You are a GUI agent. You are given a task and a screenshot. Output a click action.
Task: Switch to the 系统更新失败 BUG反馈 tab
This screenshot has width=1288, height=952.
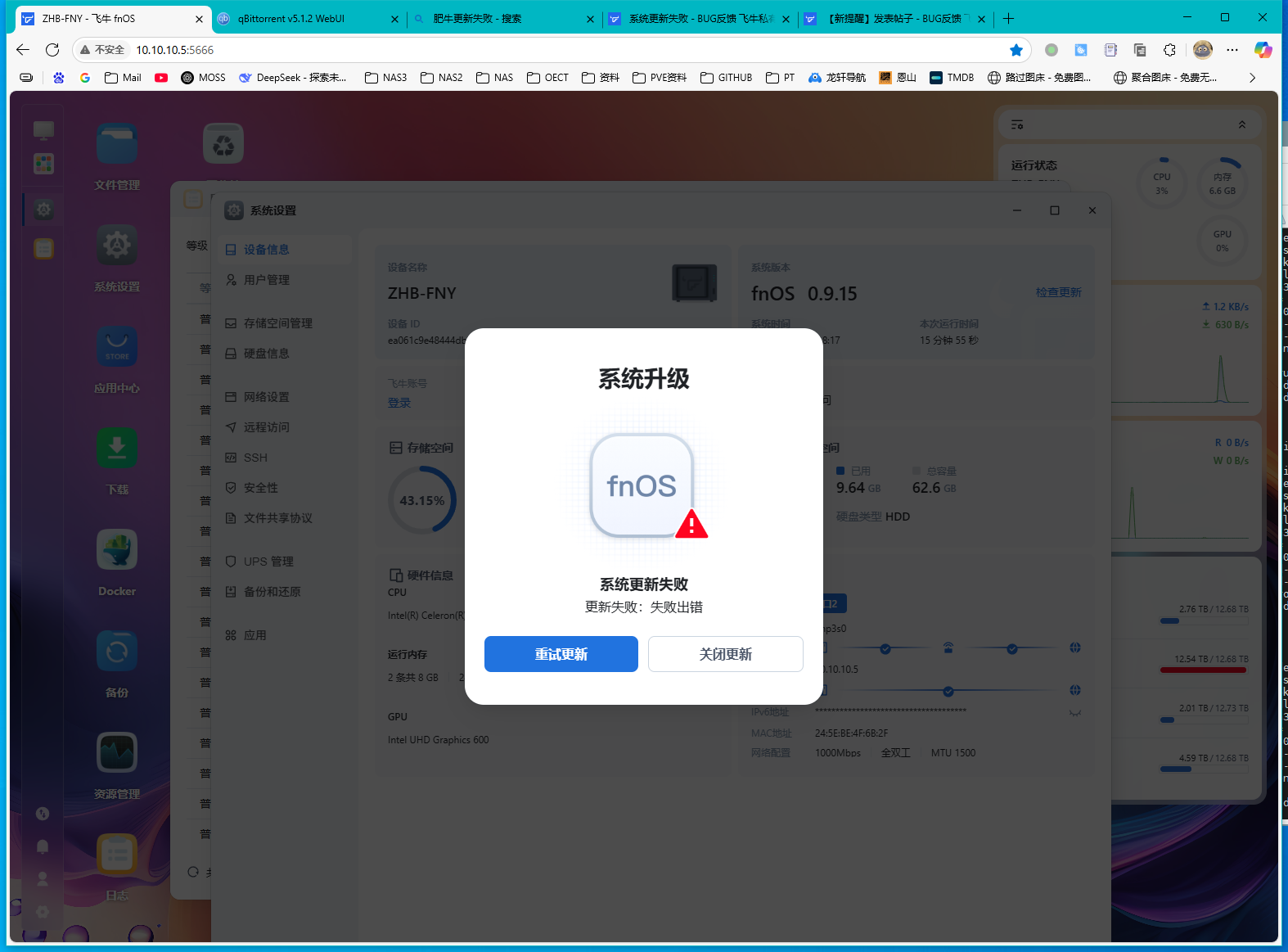click(700, 18)
